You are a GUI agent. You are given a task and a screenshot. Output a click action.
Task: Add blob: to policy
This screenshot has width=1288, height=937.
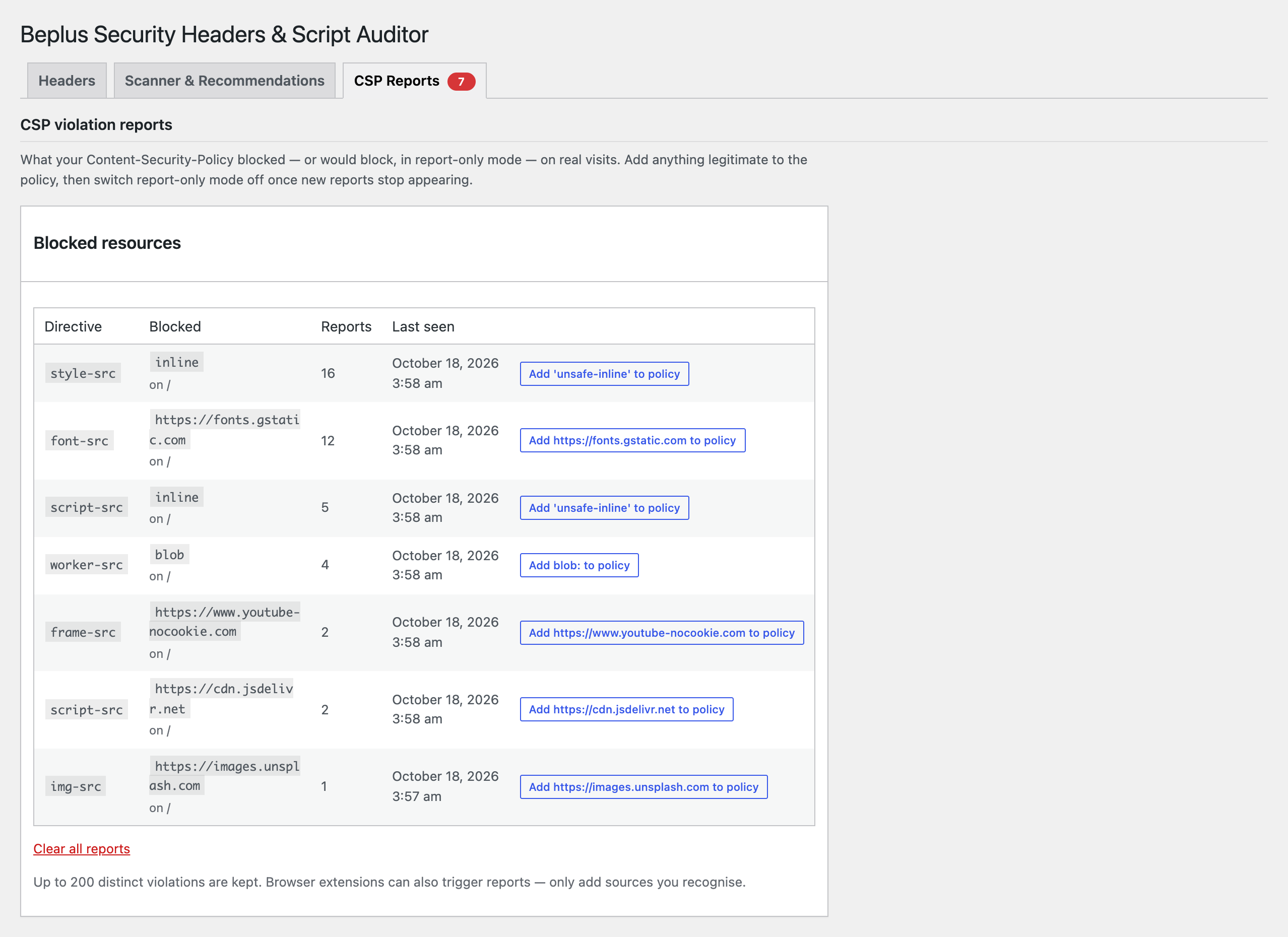(579, 565)
